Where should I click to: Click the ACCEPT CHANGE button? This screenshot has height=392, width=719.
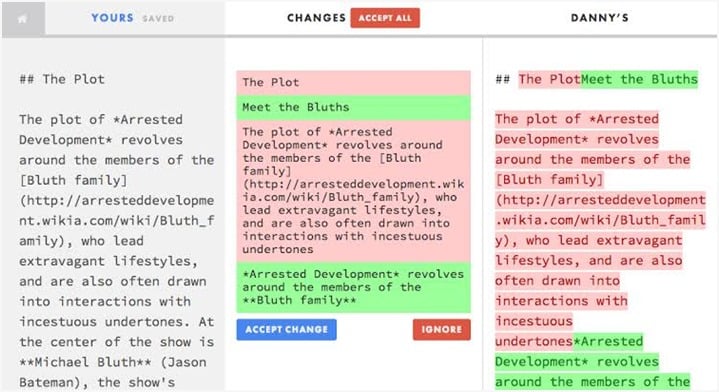[287, 330]
